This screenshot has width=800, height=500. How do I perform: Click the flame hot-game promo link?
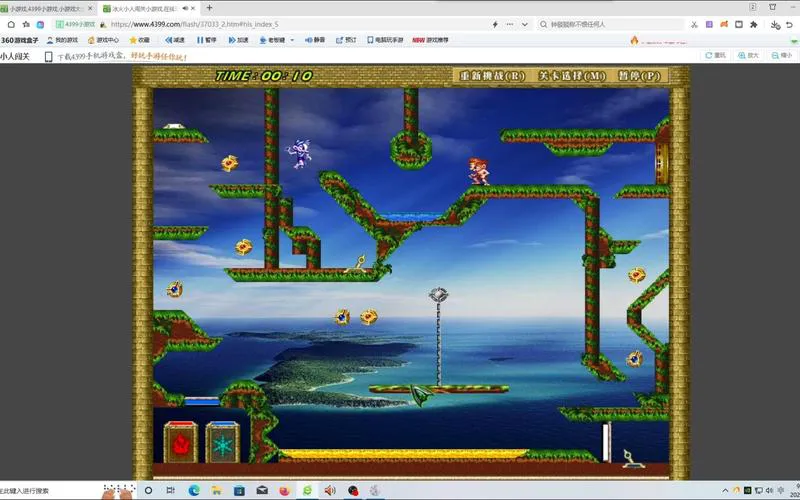pos(659,41)
